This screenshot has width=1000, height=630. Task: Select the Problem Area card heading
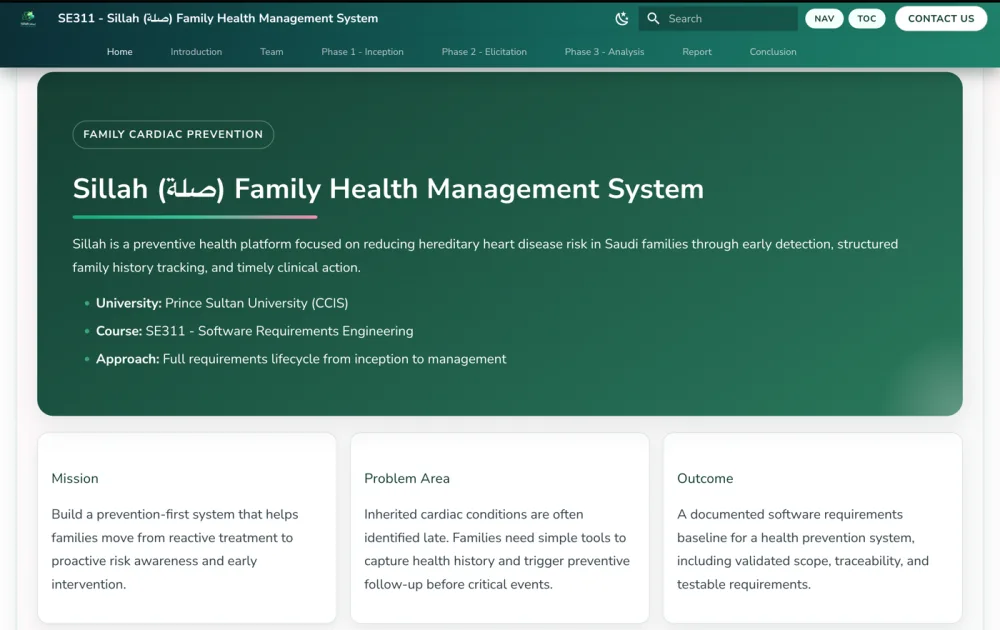[407, 479]
